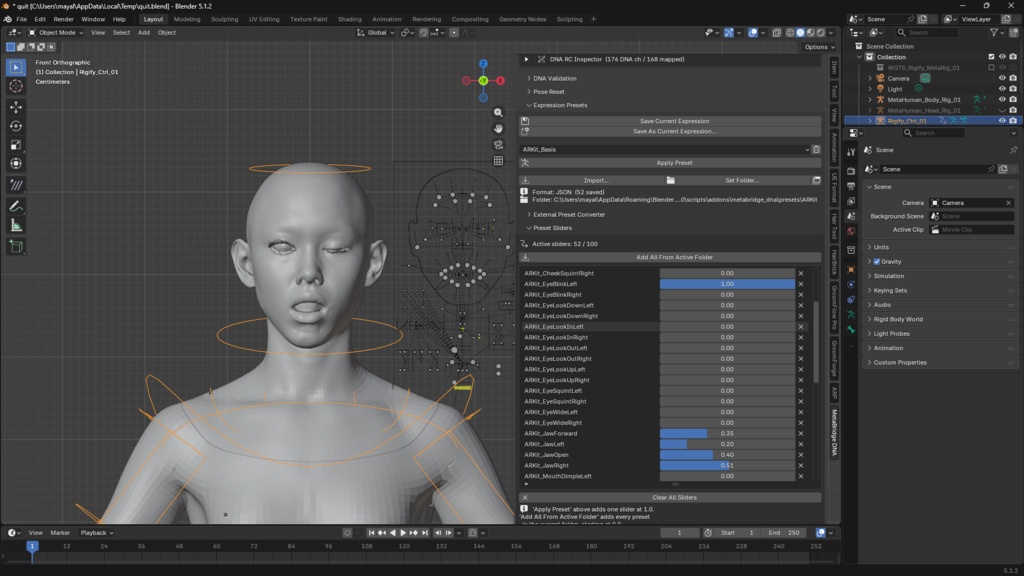Hide Light in viewport via eye icon
Viewport: 1024px width, 576px height.
coord(1002,89)
